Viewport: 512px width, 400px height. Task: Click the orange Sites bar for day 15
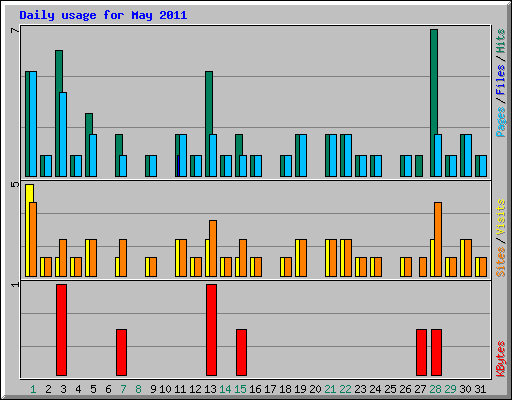tap(243, 258)
